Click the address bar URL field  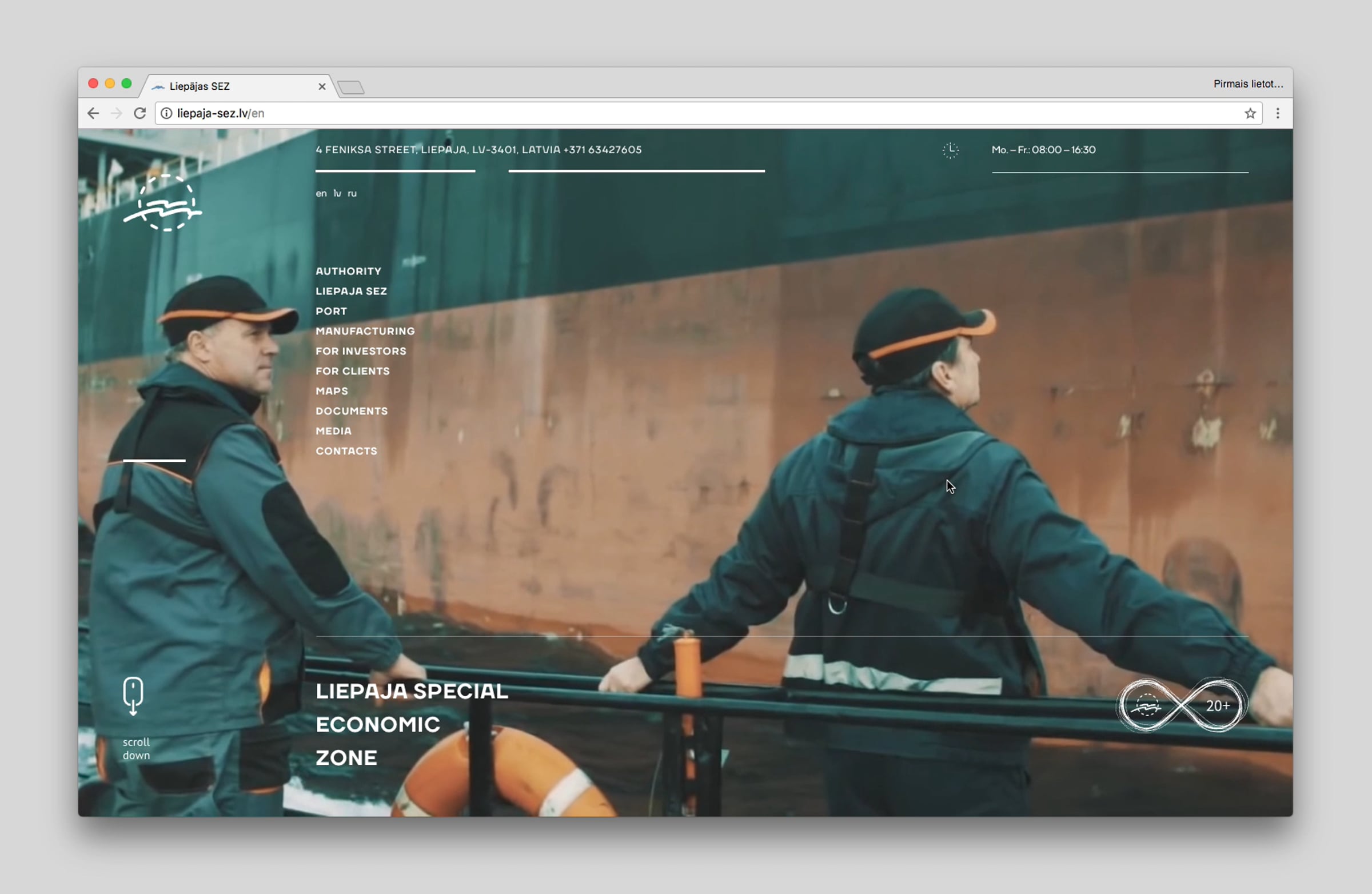[708, 114]
